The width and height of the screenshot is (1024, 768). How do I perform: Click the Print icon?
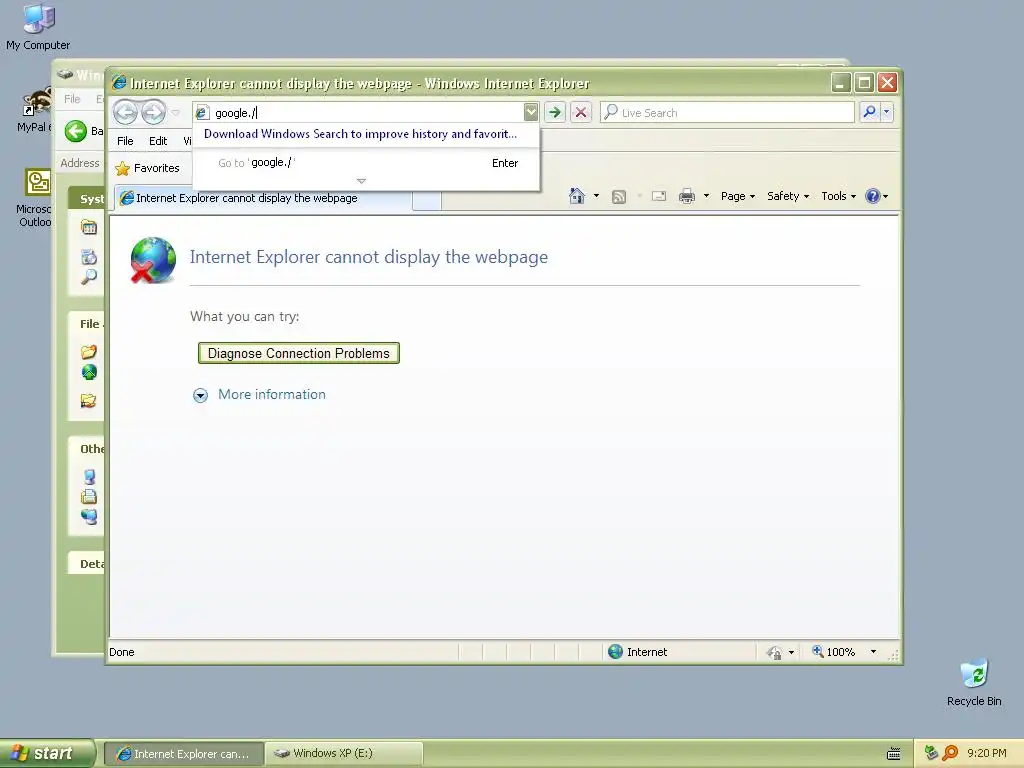[686, 196]
